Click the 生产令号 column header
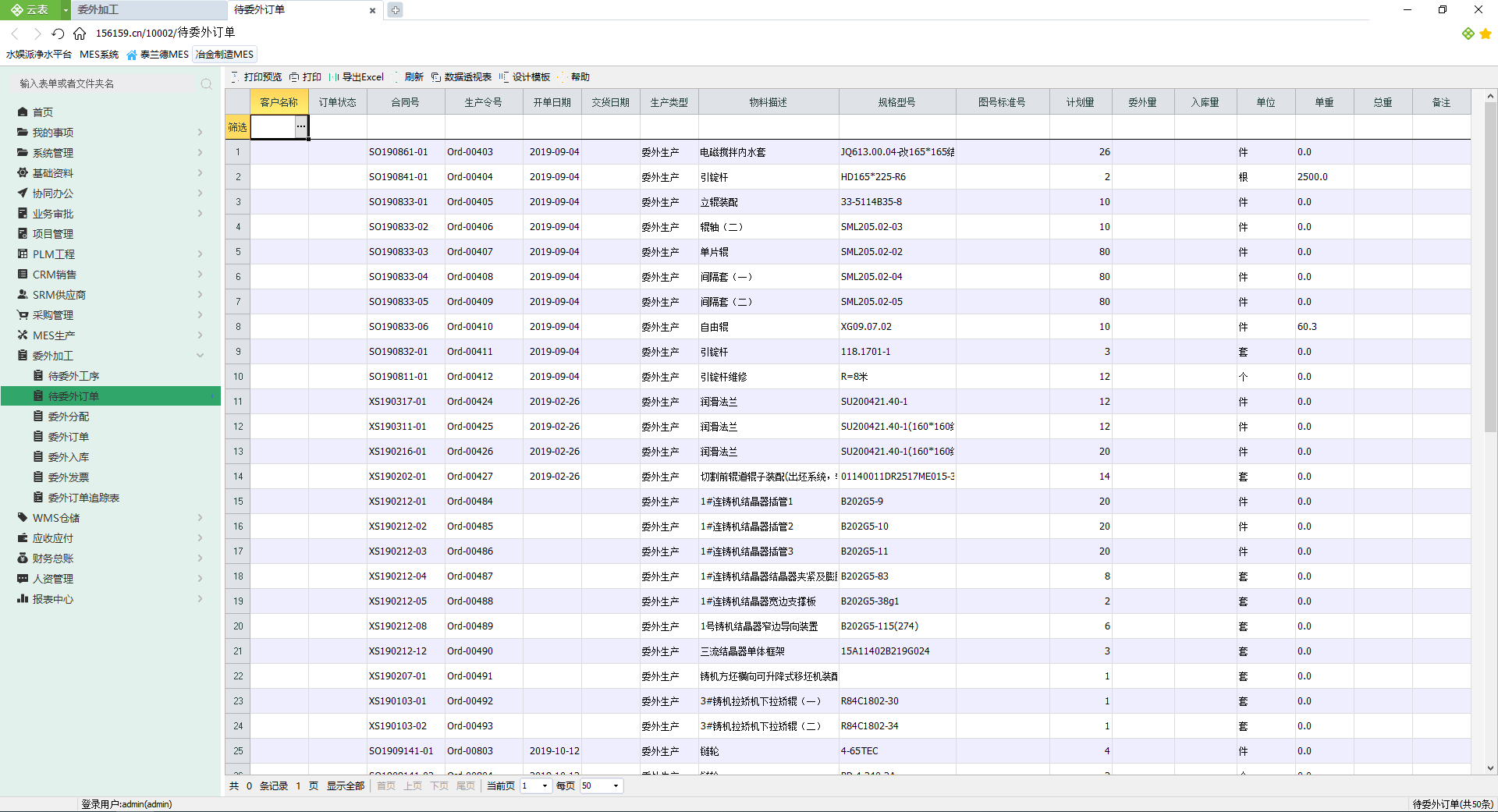The height and width of the screenshot is (812, 1498). point(484,102)
